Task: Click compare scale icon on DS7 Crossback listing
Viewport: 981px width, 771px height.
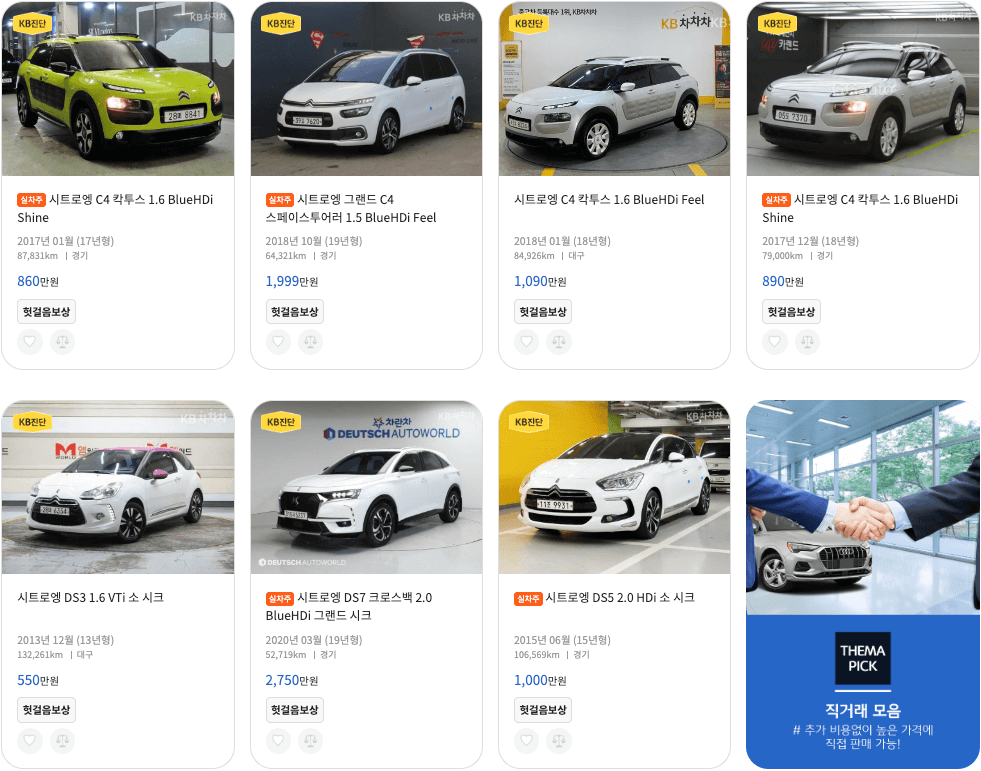Action: click(310, 740)
